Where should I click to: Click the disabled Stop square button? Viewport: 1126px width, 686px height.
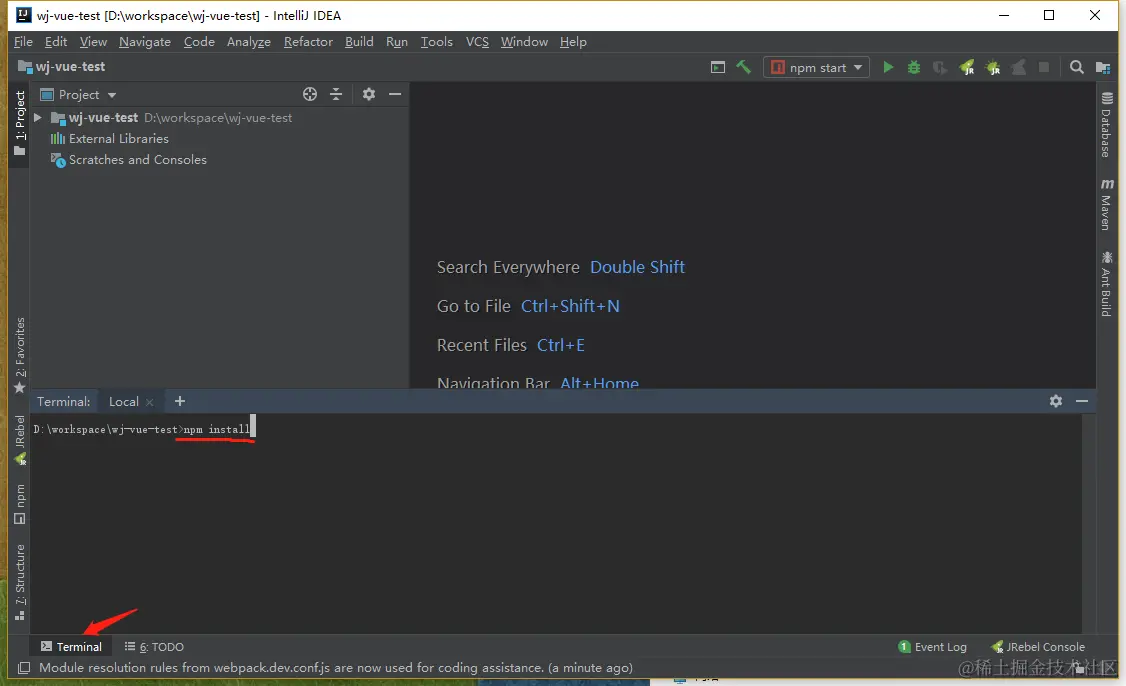[1044, 67]
